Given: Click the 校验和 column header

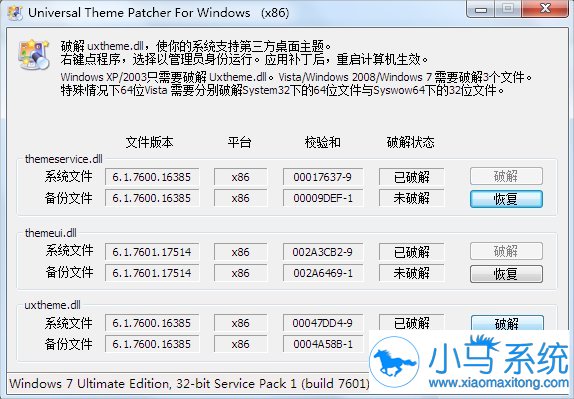Looking at the screenshot, I should (323, 142).
